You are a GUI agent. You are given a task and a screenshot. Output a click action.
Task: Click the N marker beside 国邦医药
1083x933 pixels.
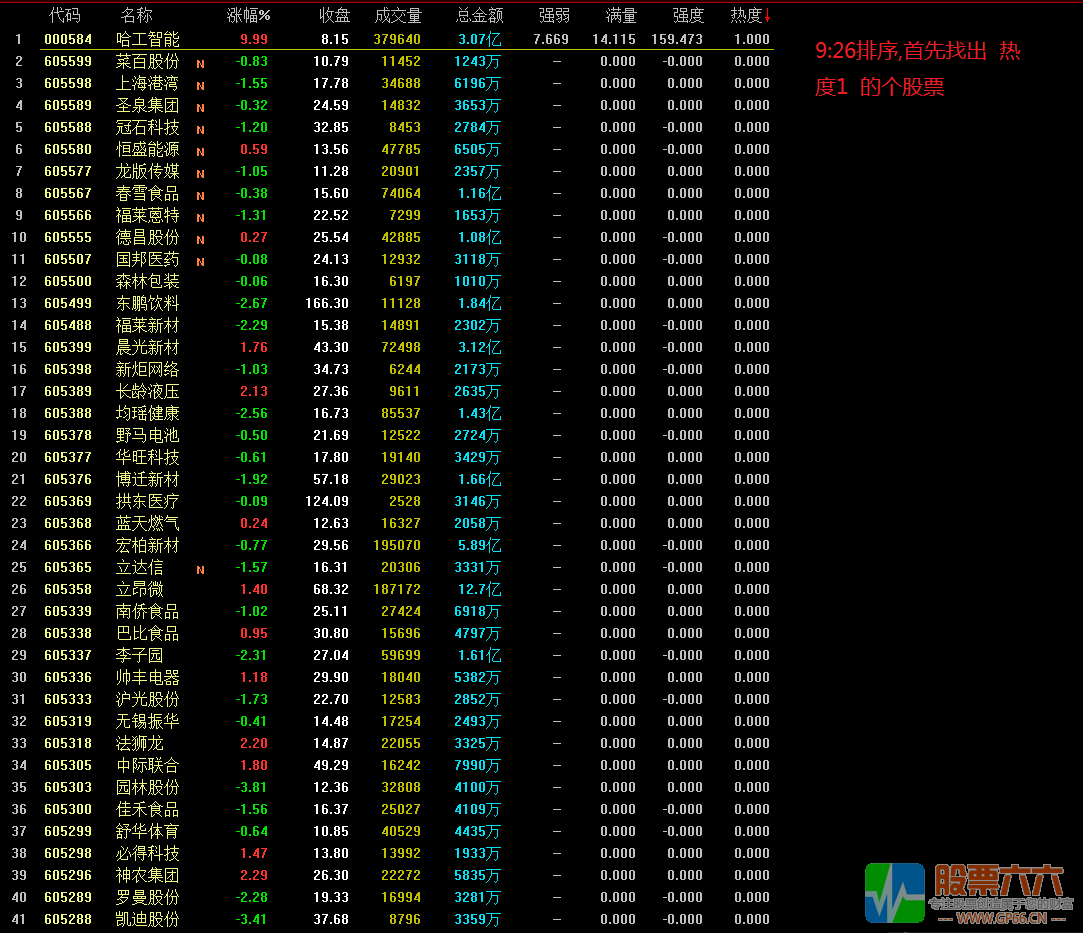click(x=200, y=262)
